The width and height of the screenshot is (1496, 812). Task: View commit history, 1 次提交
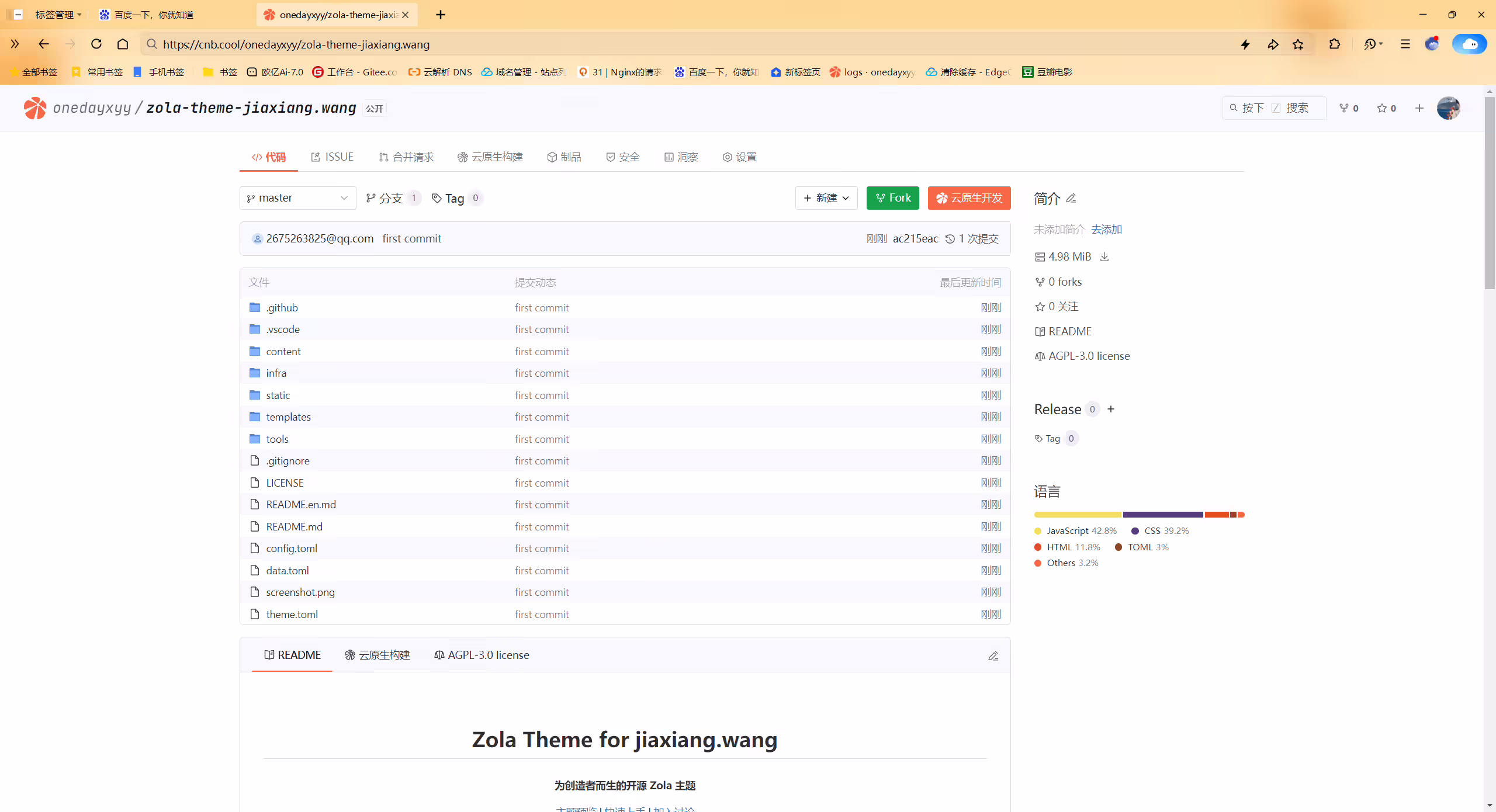tap(972, 238)
